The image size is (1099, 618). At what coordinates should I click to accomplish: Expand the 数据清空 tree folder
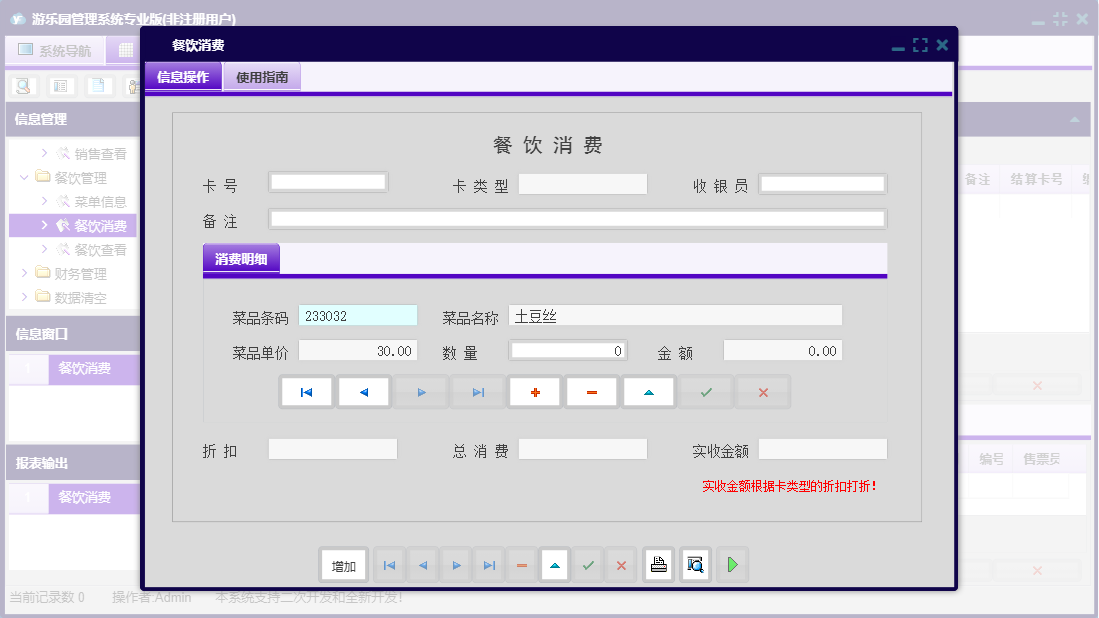[24, 297]
